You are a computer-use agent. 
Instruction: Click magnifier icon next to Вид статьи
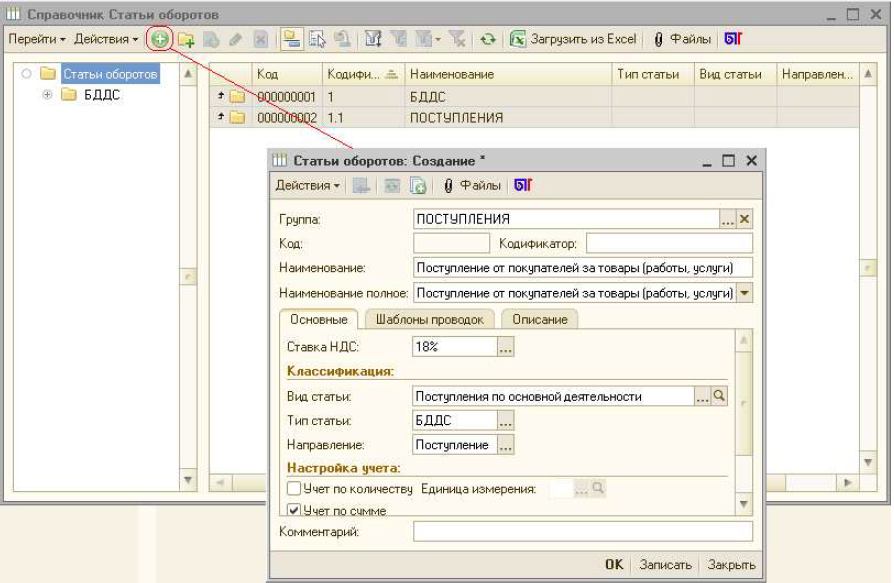coord(719,396)
